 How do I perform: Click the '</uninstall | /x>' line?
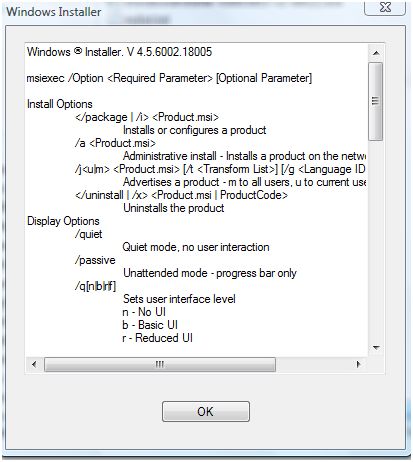point(181,195)
